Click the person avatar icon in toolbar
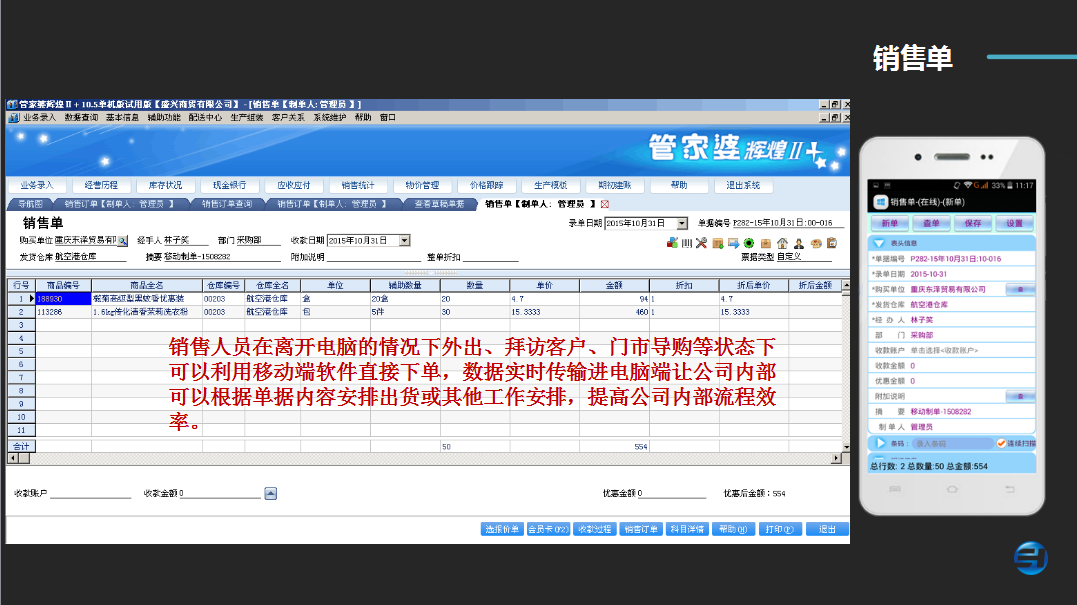 coord(799,243)
